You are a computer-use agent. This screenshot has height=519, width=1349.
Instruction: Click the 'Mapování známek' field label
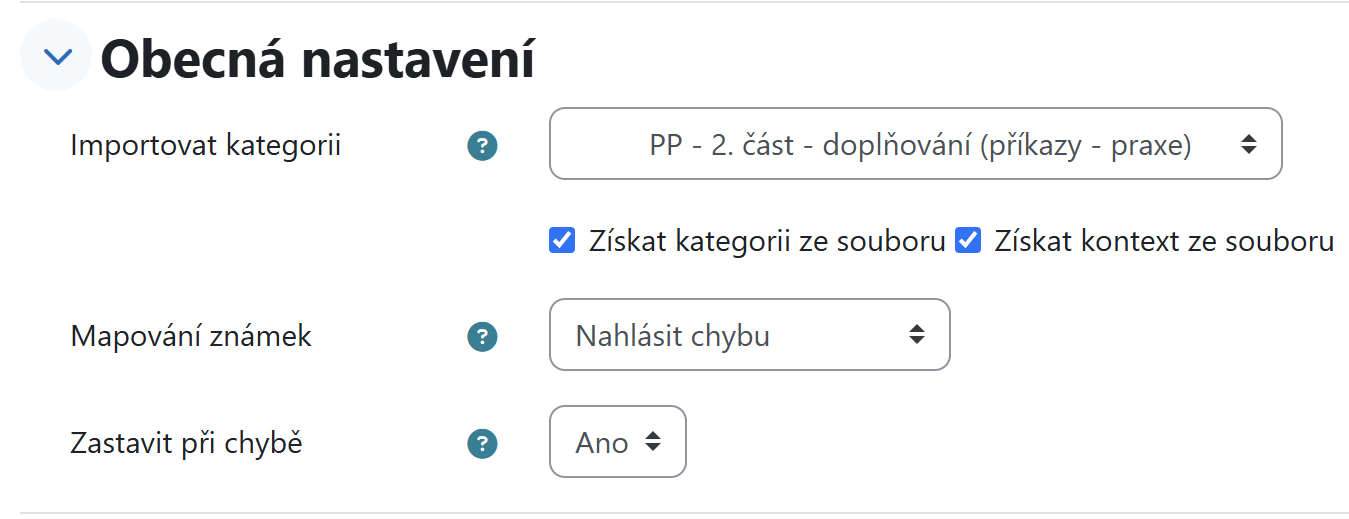click(191, 336)
